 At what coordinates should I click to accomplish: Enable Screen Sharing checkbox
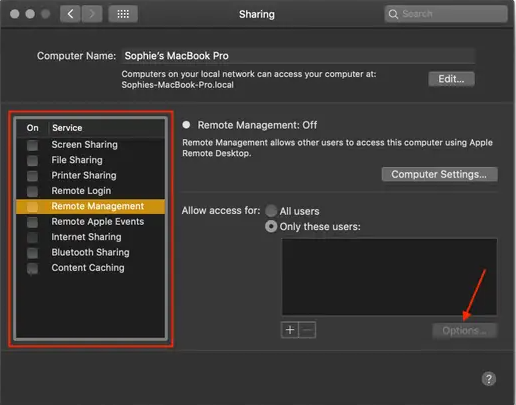(32, 145)
